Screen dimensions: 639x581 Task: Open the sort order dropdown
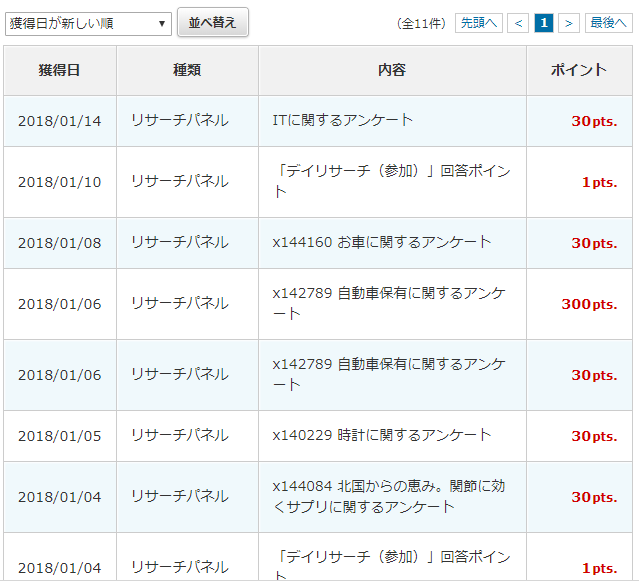tap(88, 23)
